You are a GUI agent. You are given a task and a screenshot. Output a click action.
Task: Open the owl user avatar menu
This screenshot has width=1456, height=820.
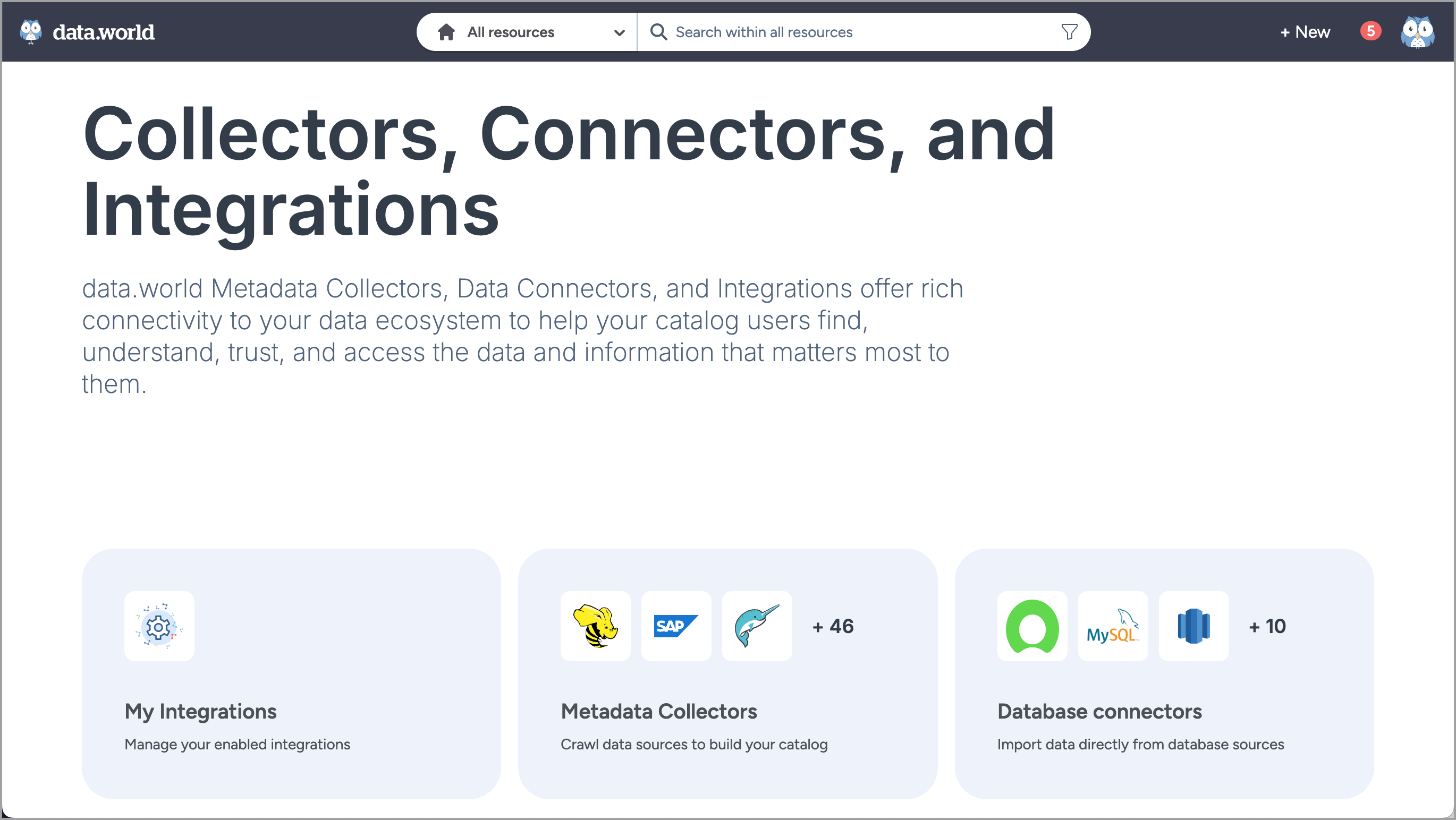1417,32
